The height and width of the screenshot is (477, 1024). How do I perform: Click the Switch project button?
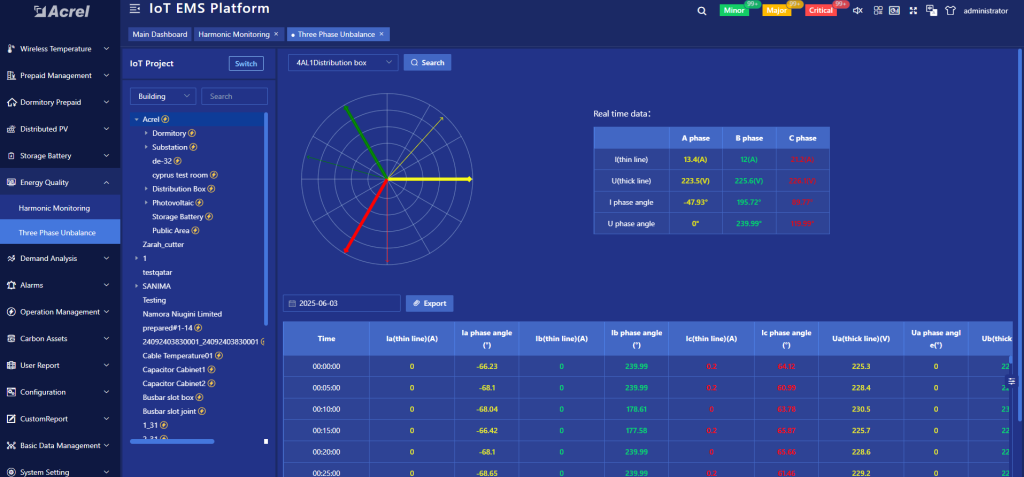tap(246, 63)
